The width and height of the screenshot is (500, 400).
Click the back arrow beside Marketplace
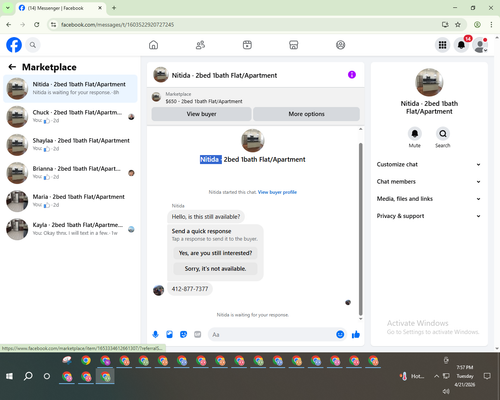coord(12,67)
